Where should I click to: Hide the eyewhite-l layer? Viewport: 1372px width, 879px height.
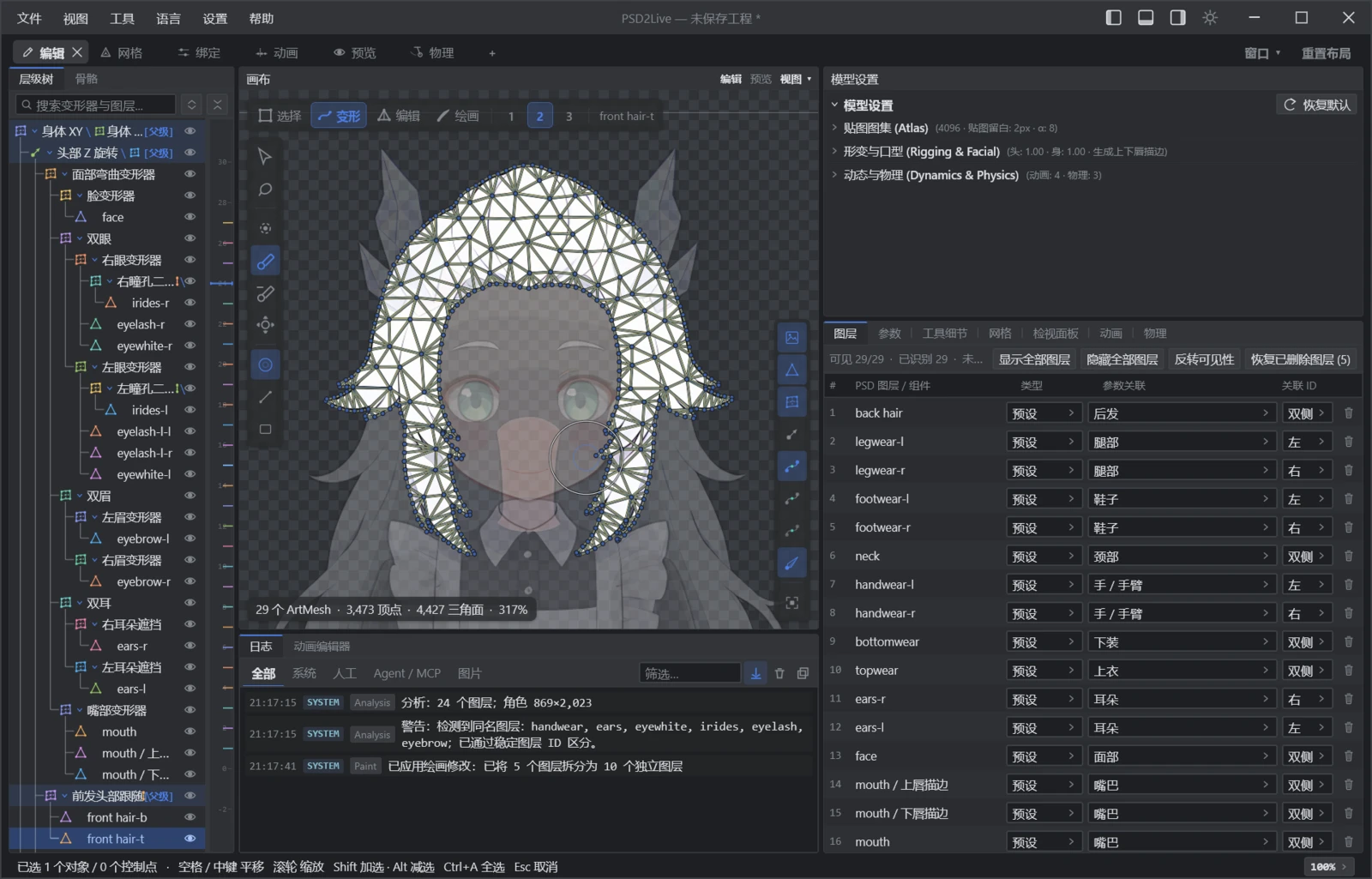(x=190, y=474)
